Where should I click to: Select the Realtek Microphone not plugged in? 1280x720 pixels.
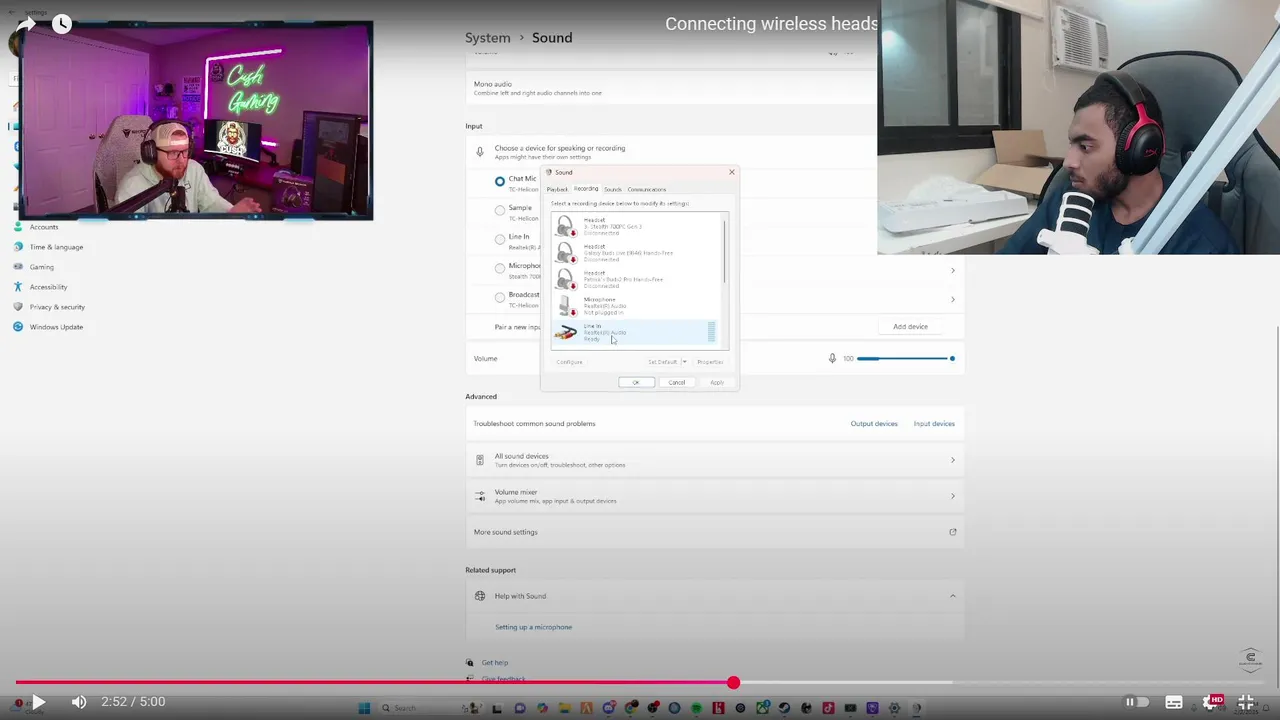[636, 306]
